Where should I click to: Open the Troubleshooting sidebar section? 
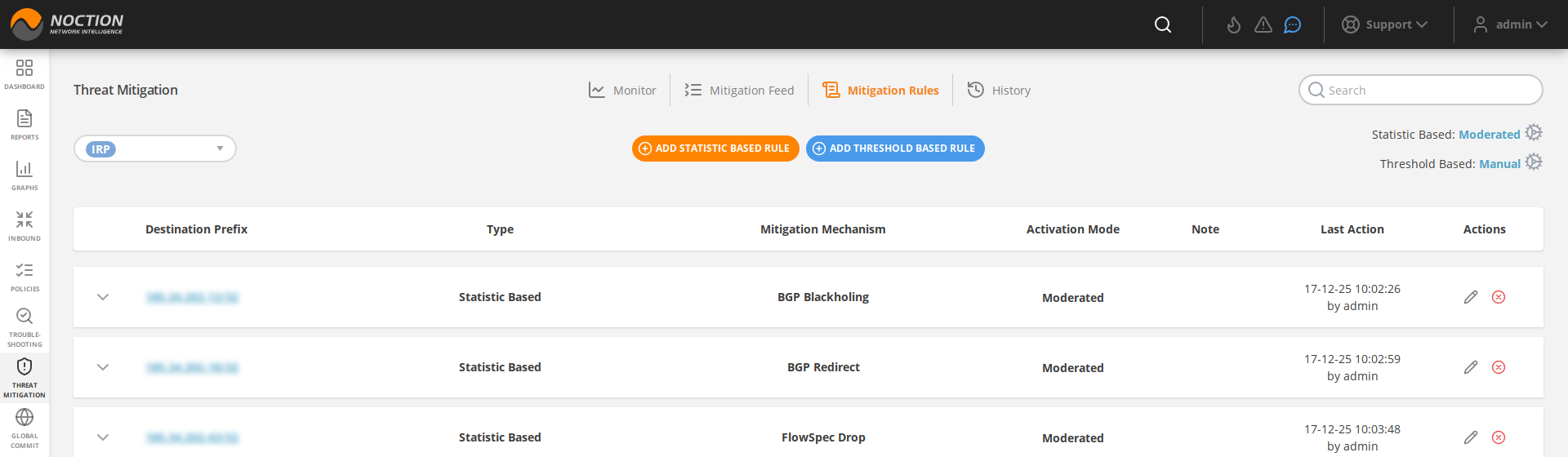tap(24, 326)
